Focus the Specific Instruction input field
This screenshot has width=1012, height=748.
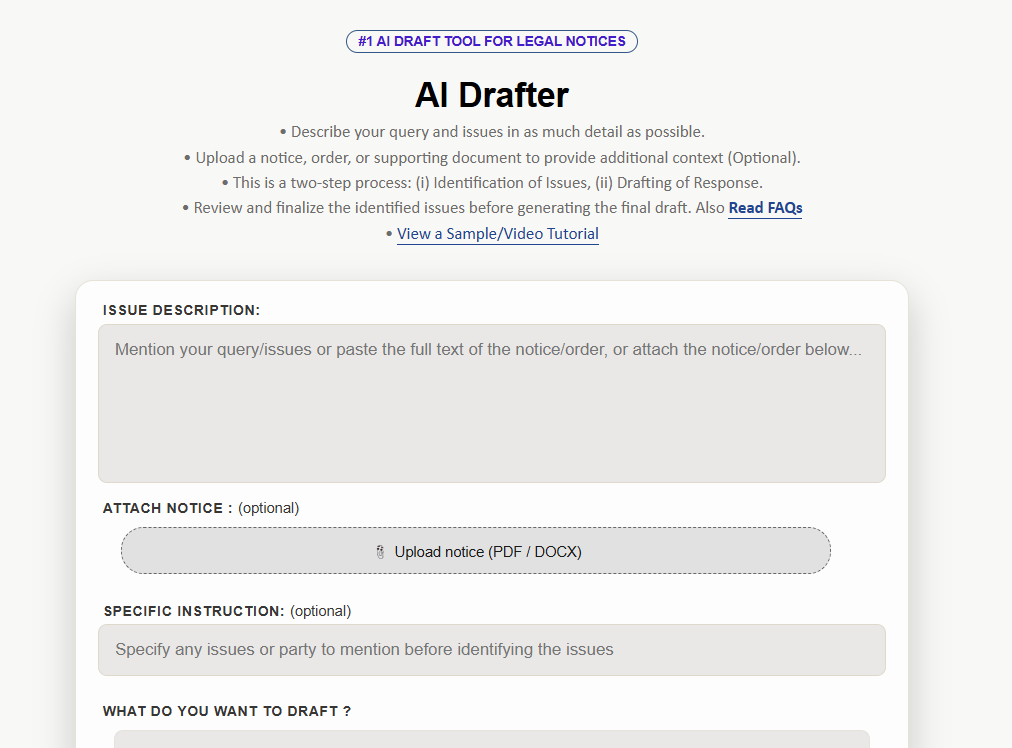coord(492,650)
